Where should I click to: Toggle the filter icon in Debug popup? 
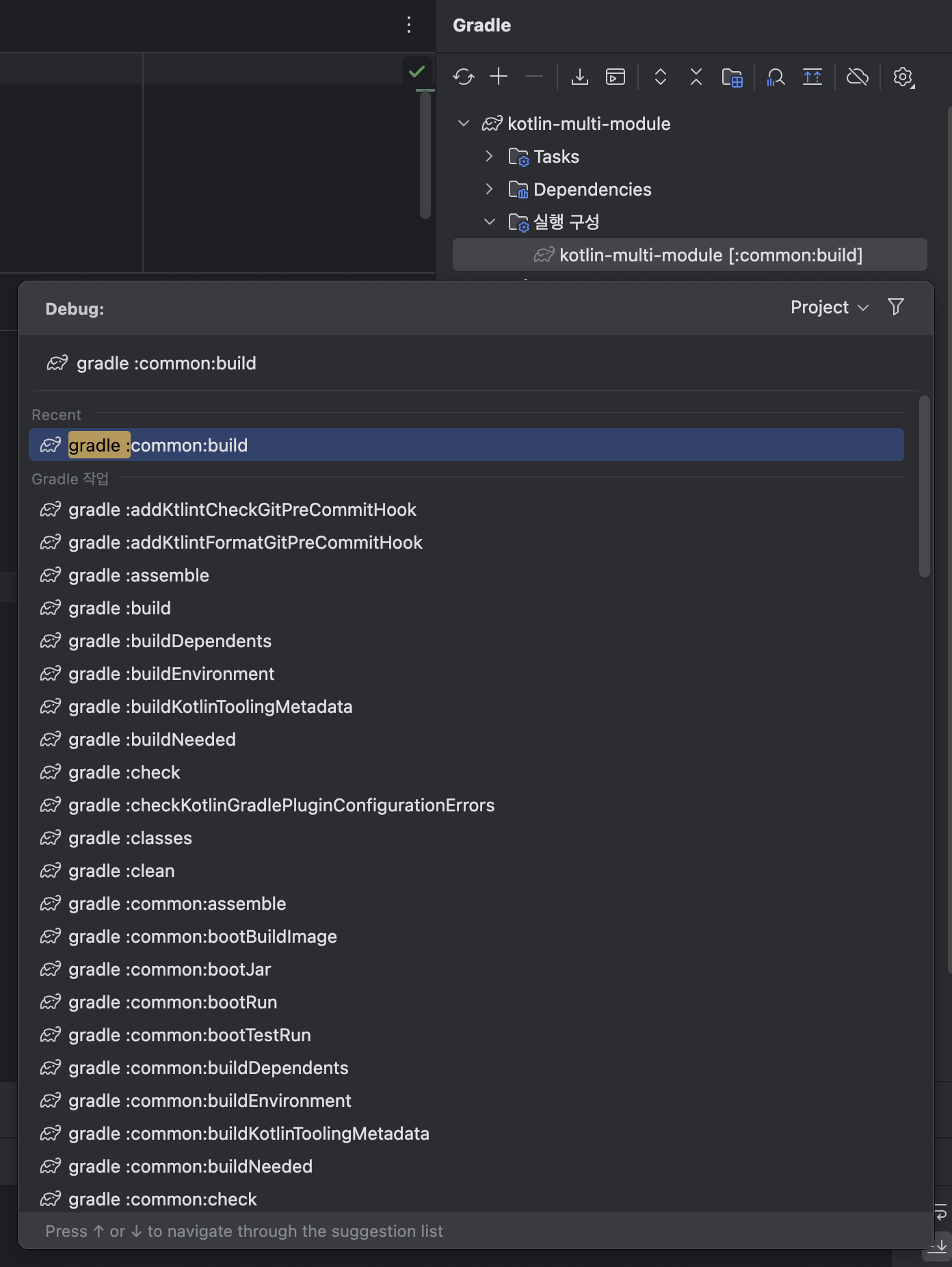tap(896, 306)
